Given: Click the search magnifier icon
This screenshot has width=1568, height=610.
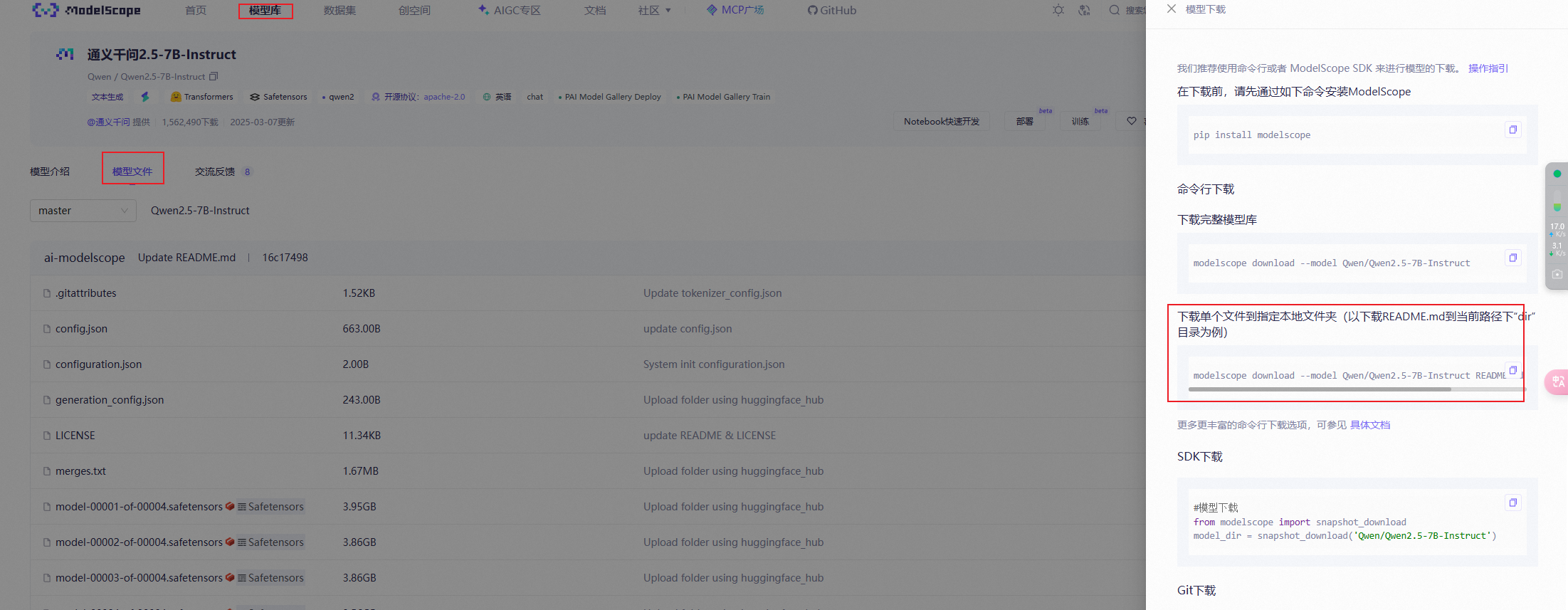Looking at the screenshot, I should [x=1115, y=10].
